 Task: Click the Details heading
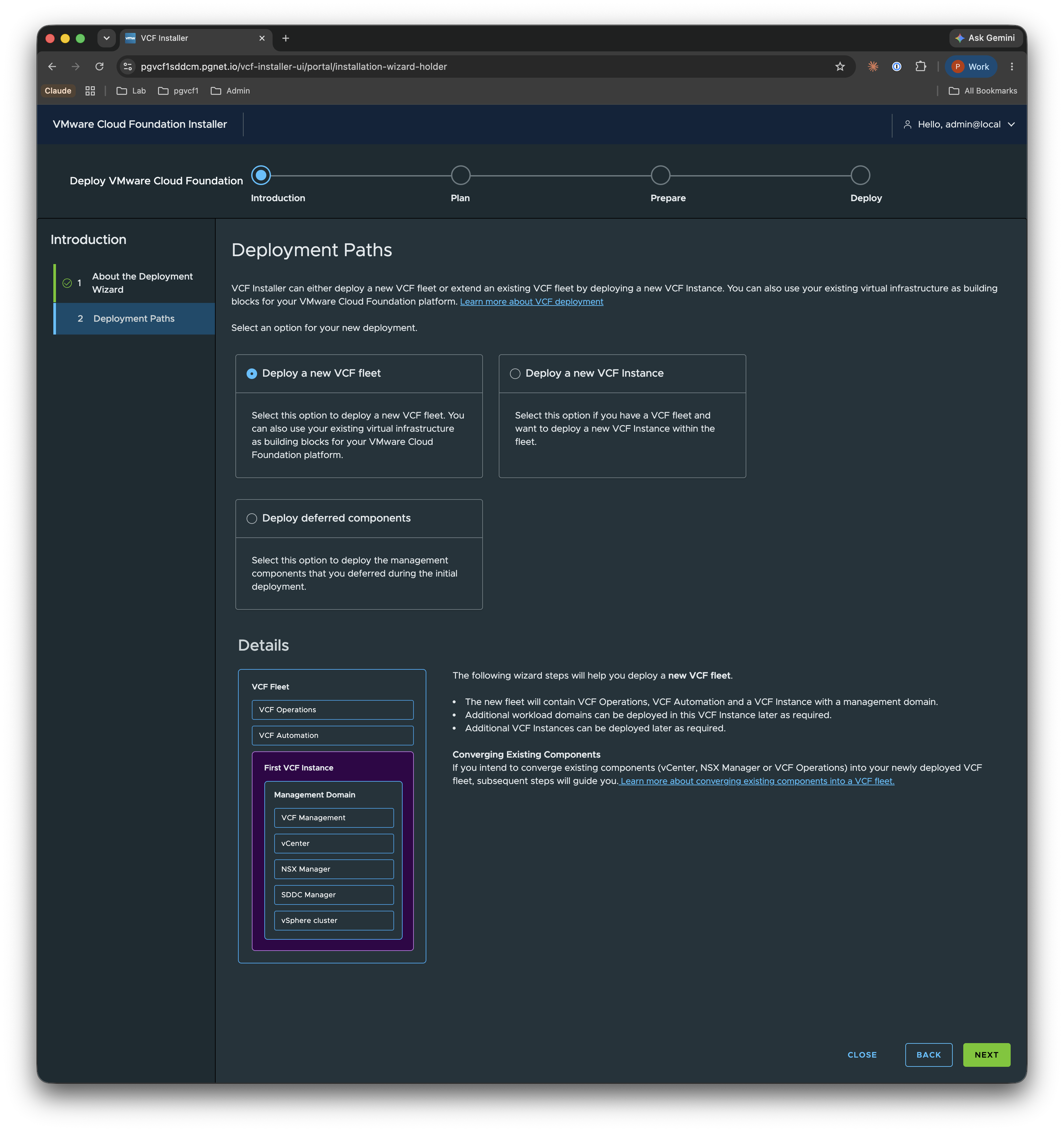click(x=263, y=645)
